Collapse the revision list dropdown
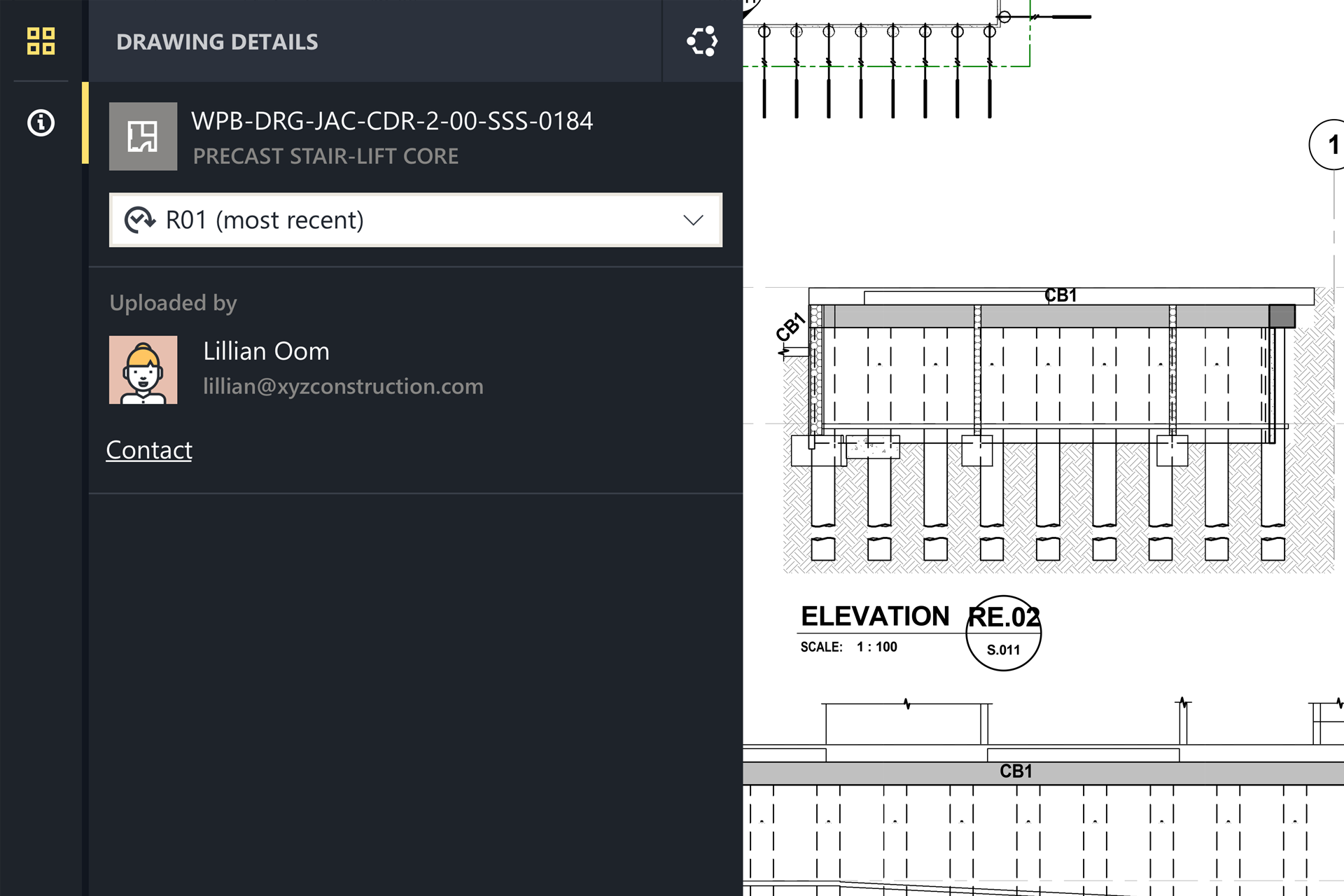The image size is (1344, 896). point(693,220)
